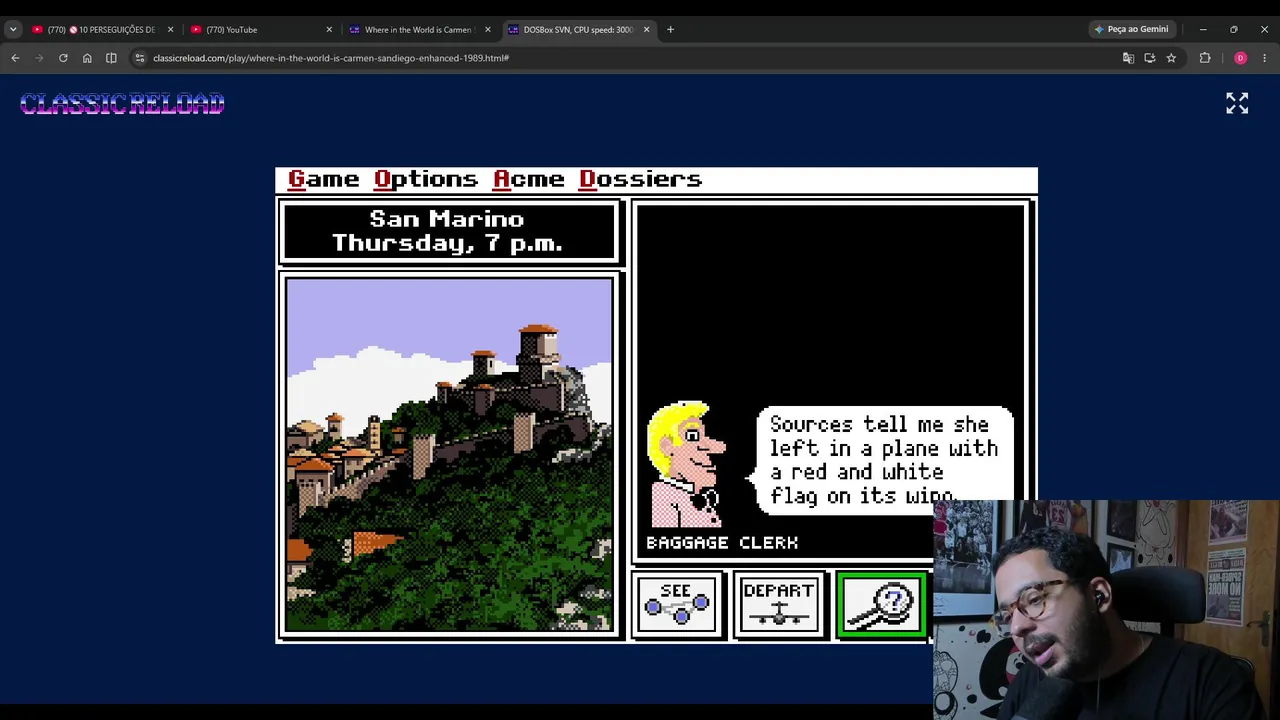Click the Classic Reload logo
1280x720 pixels.
tap(122, 103)
